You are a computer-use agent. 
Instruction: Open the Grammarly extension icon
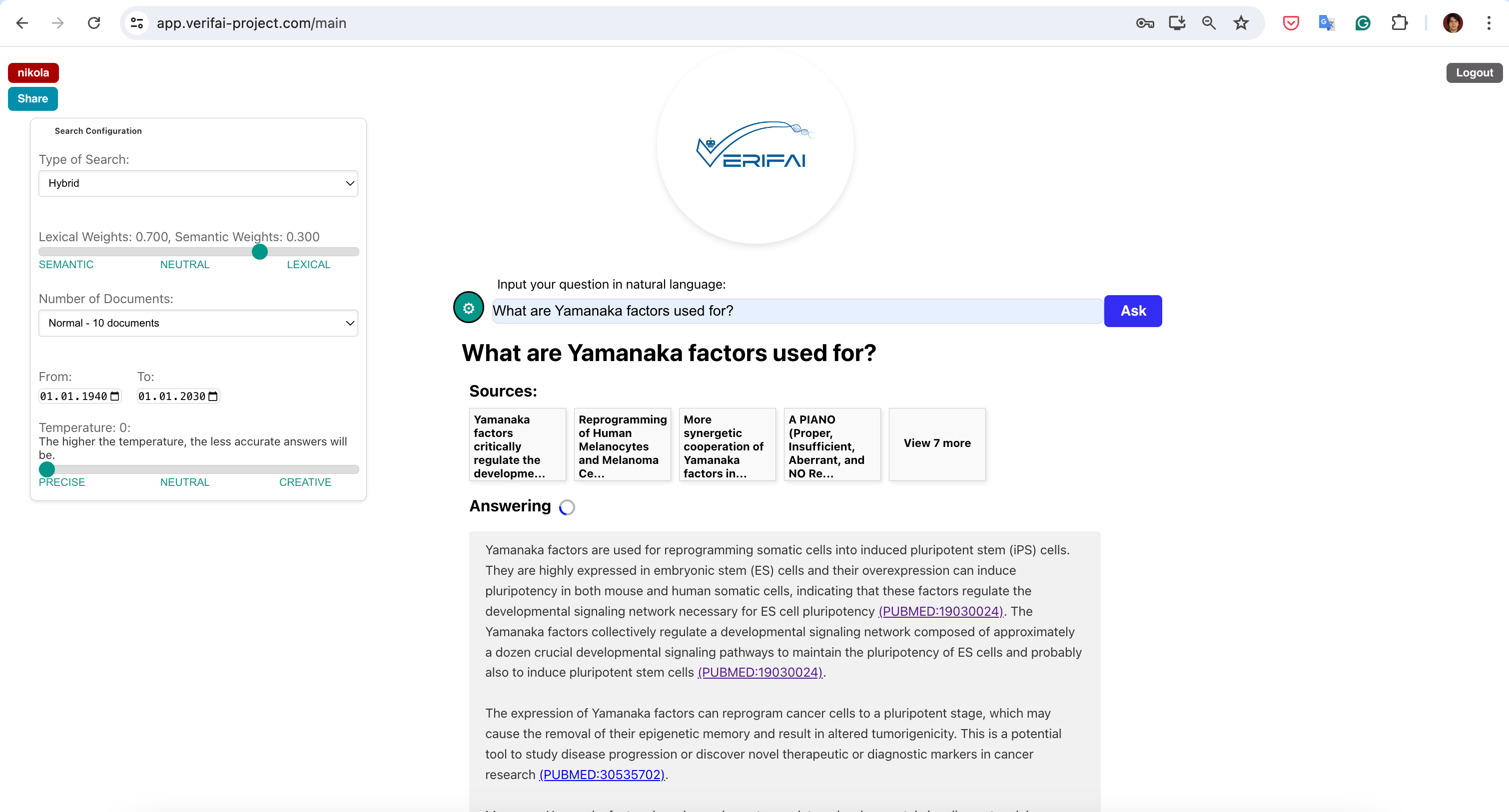[1363, 23]
